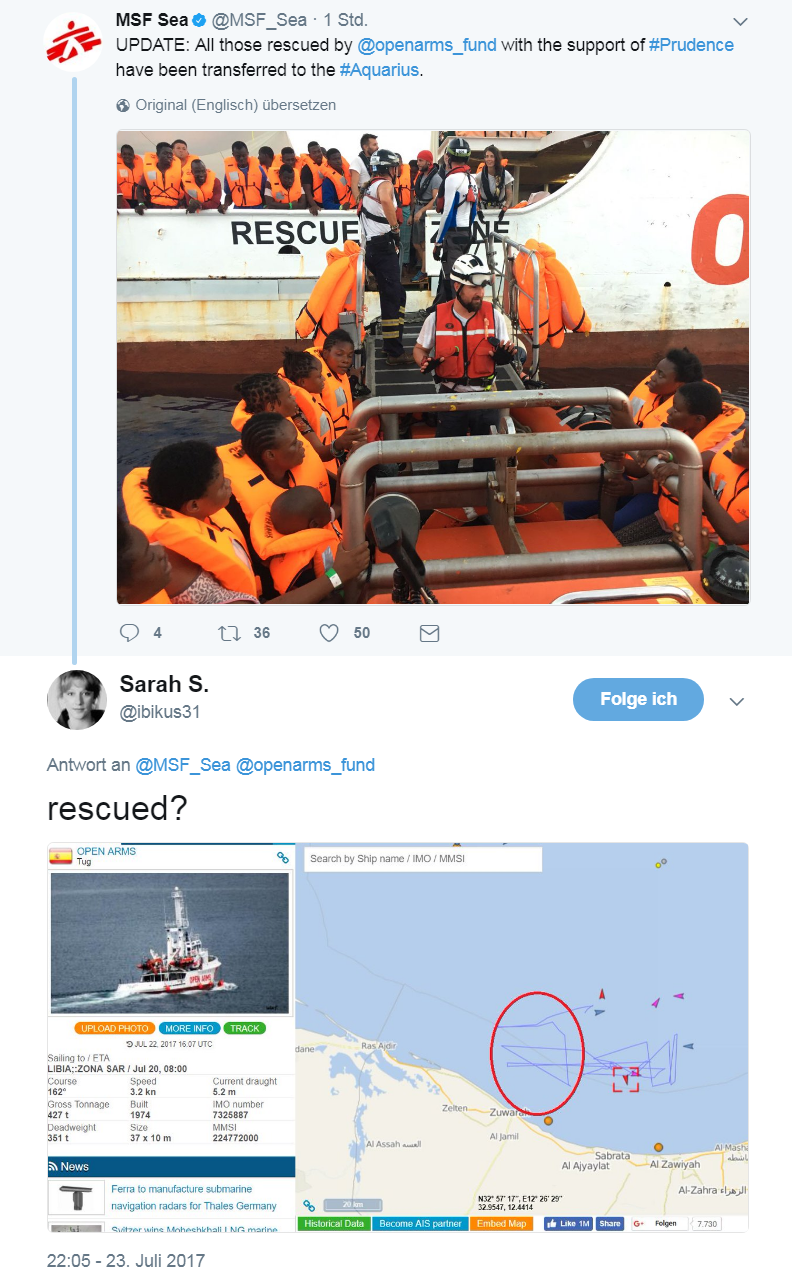
Task: Follow the @openarms_fund mention in the tweet
Action: (x=427, y=45)
